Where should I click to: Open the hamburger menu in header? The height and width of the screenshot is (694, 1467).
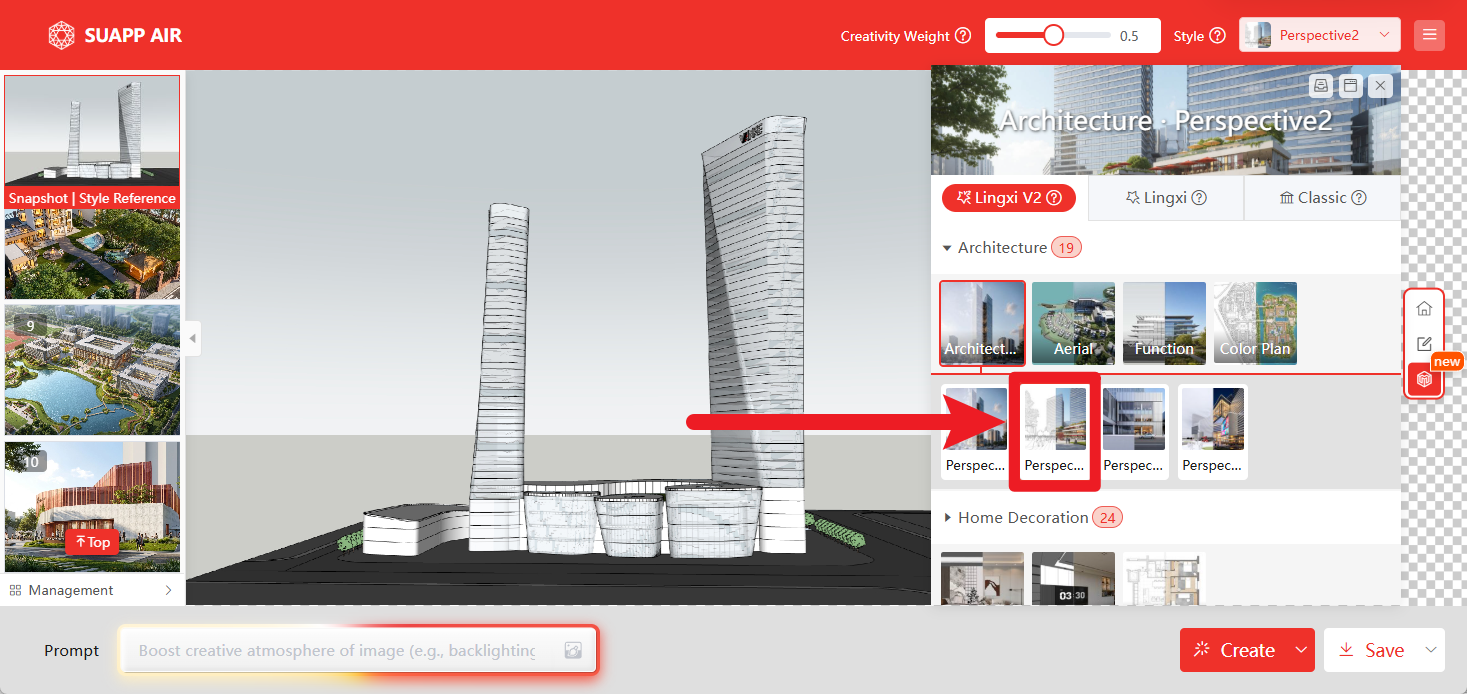[1429, 35]
